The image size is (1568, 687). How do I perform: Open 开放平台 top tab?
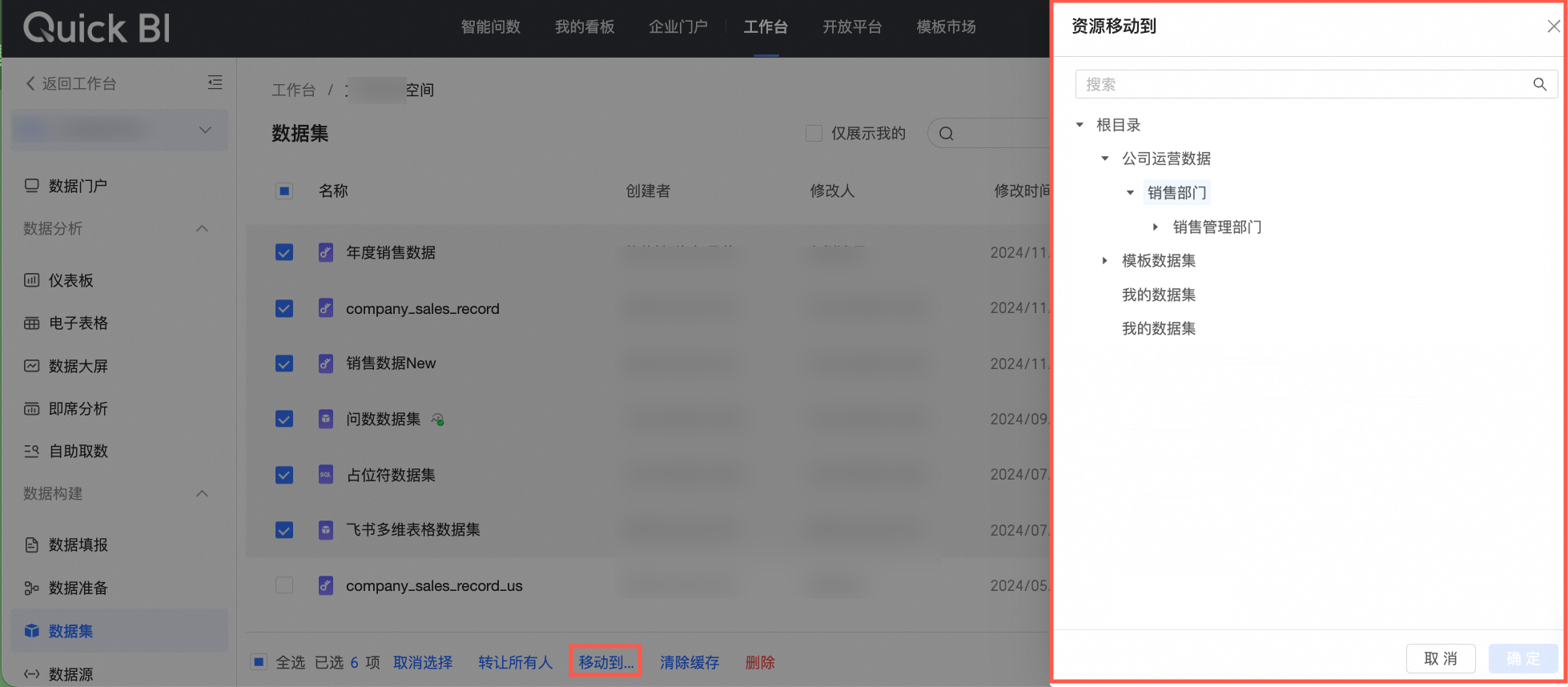tap(852, 27)
